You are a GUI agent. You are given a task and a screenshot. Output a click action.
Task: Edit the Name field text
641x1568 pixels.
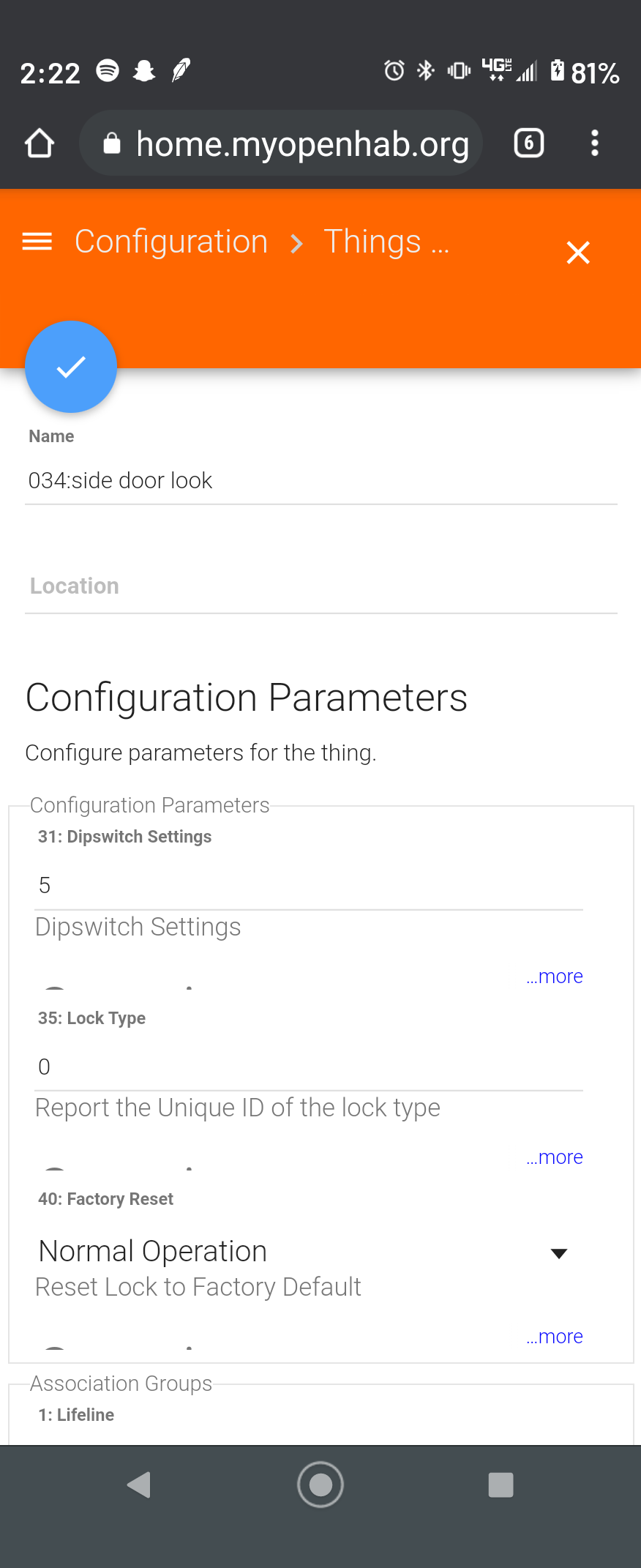[x=320, y=481]
